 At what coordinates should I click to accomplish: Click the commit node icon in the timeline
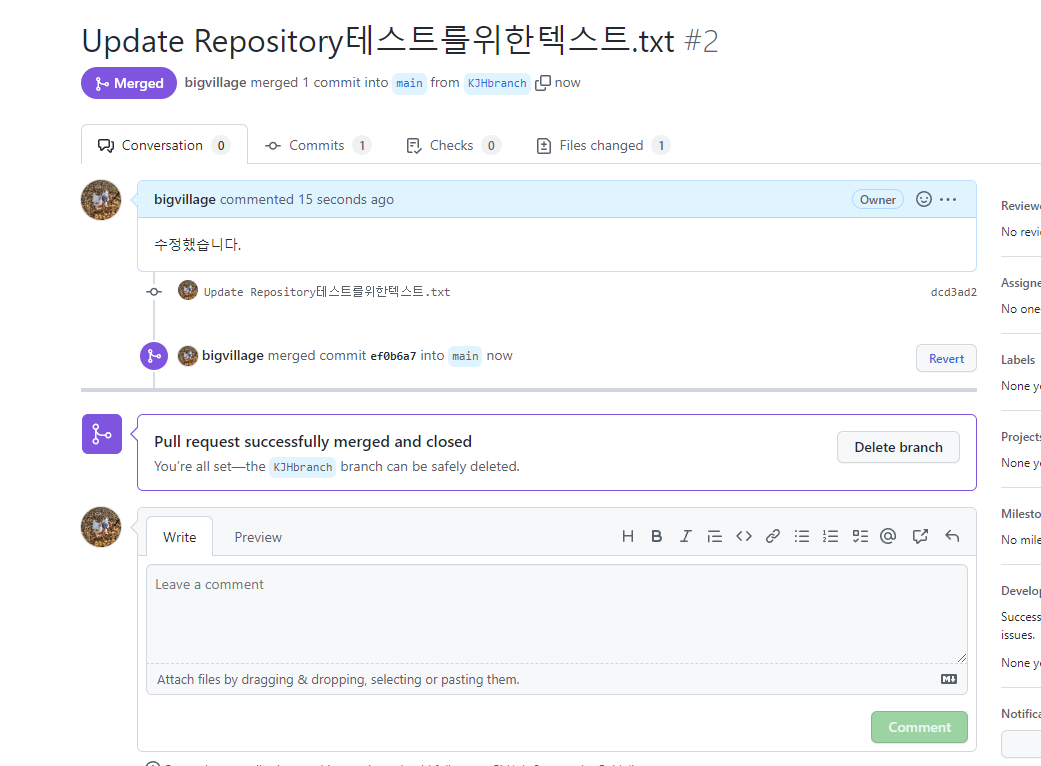click(154, 292)
